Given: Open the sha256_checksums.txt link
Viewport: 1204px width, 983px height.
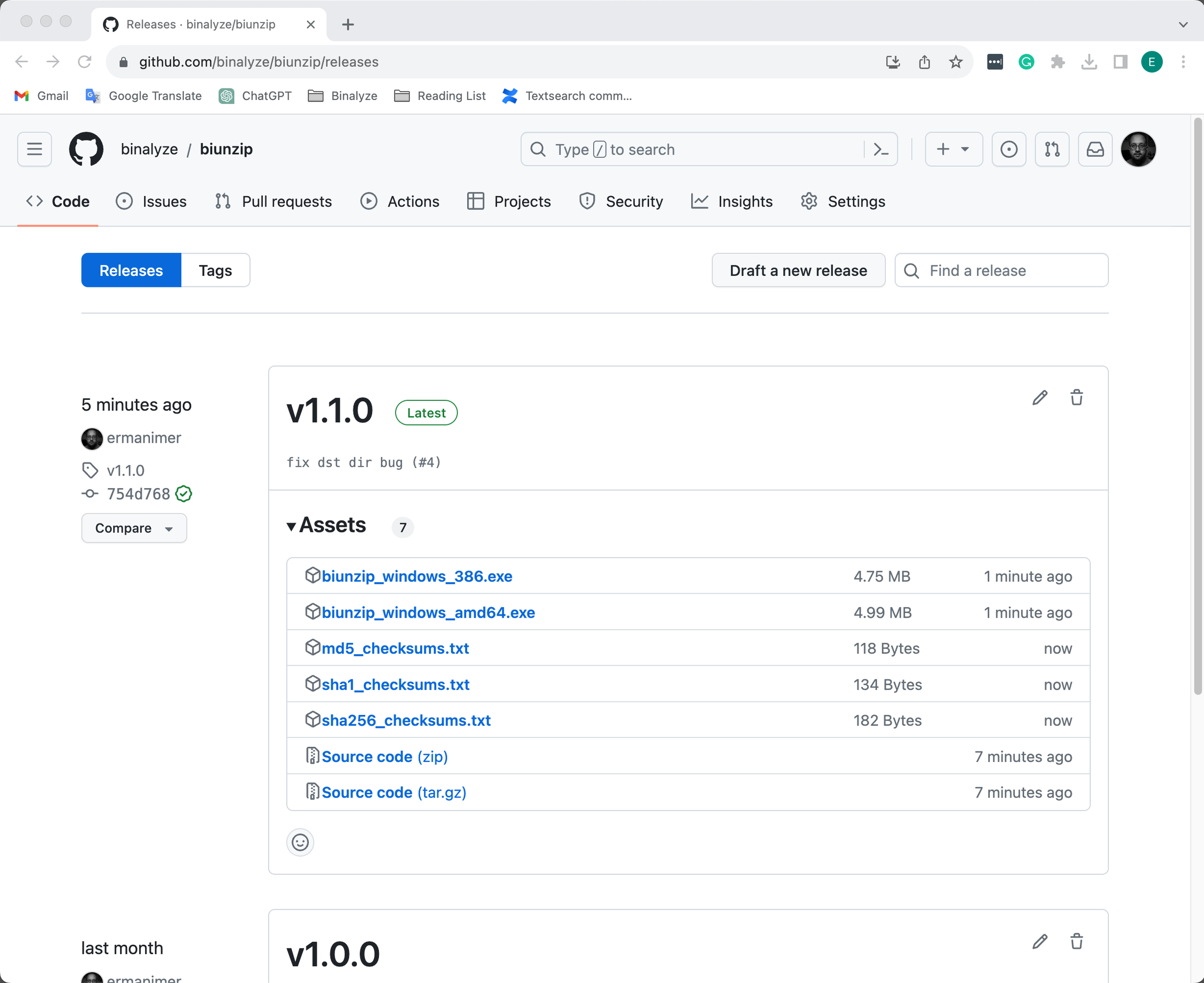Looking at the screenshot, I should coord(406,720).
